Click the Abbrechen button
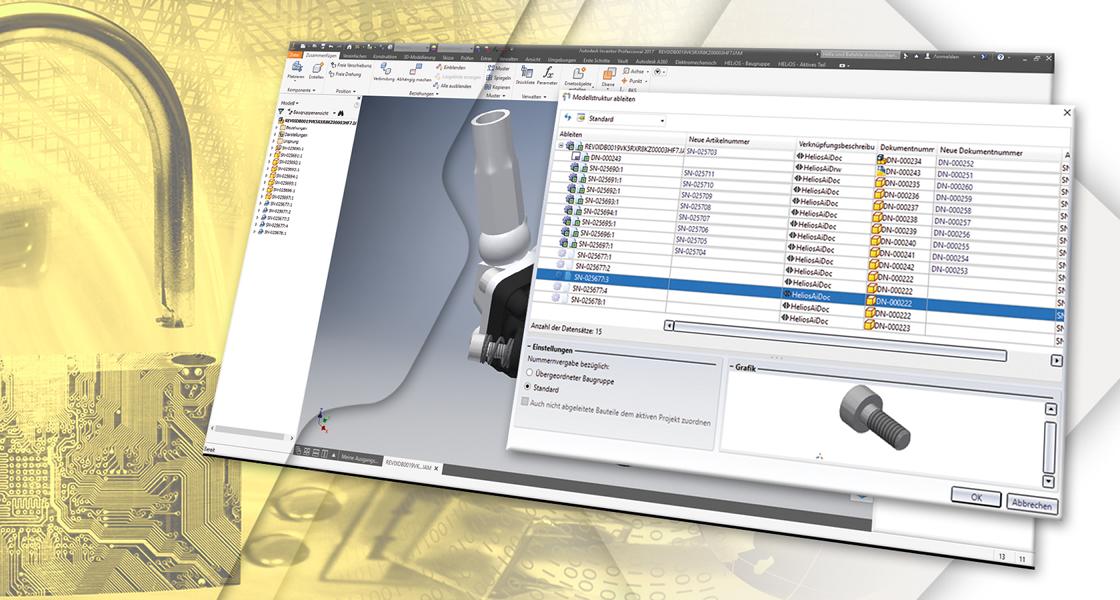 coord(1031,504)
